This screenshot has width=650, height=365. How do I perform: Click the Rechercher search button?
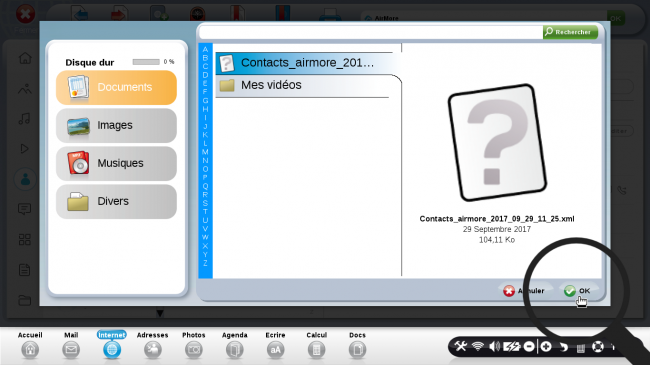tap(570, 32)
